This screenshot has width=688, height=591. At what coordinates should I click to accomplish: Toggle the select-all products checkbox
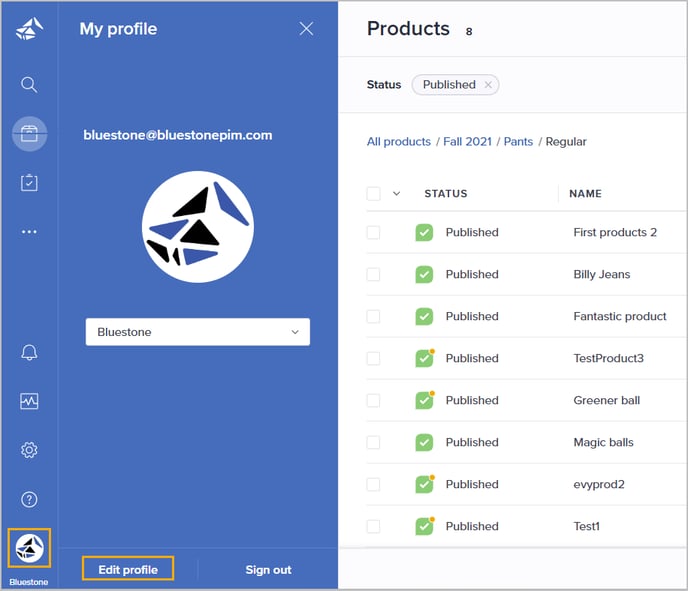[x=373, y=194]
